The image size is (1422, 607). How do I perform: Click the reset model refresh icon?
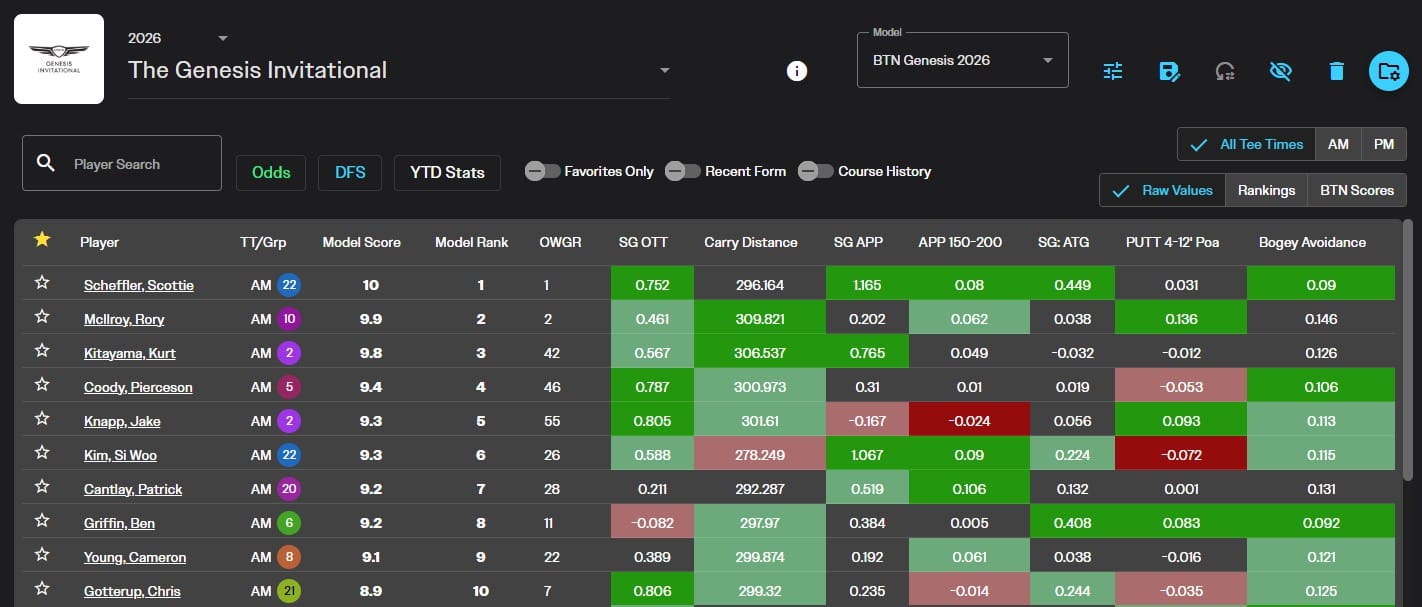pyautogui.click(x=1225, y=71)
